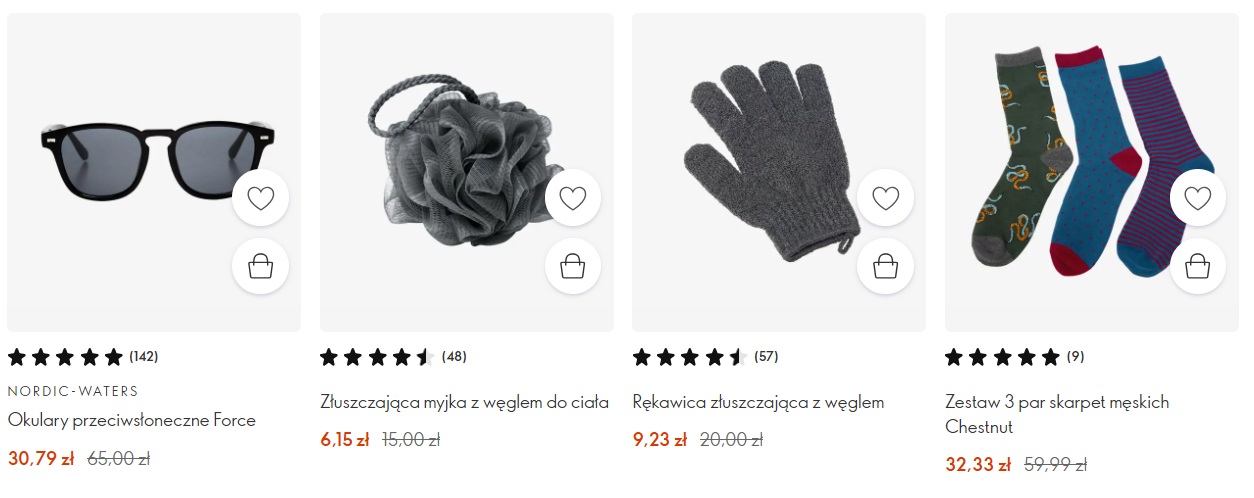View the 48 reviews star rating
Image resolution: width=1254 pixels, height=498 pixels.
tap(393, 356)
